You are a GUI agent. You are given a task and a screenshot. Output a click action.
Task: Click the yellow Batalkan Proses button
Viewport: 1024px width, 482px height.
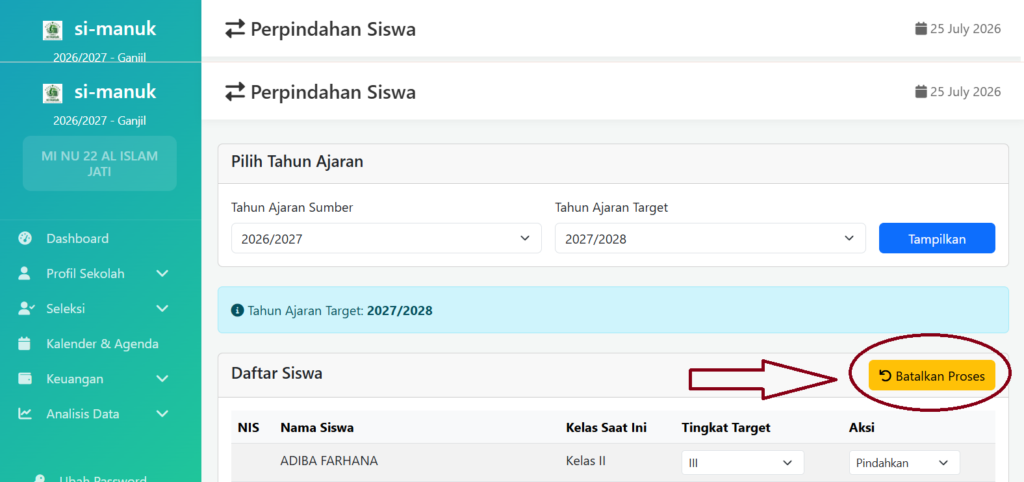931,376
